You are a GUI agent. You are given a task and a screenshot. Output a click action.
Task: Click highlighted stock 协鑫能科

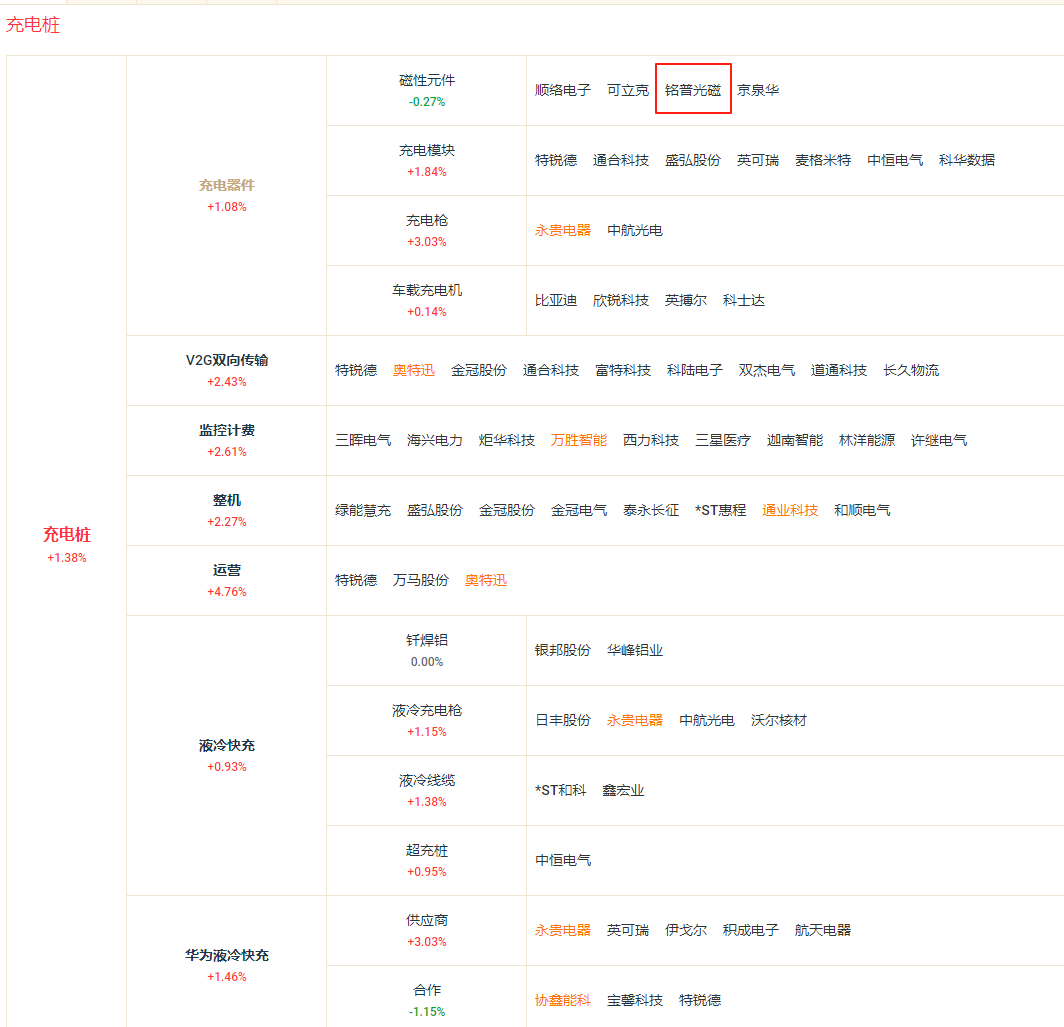[563, 1000]
